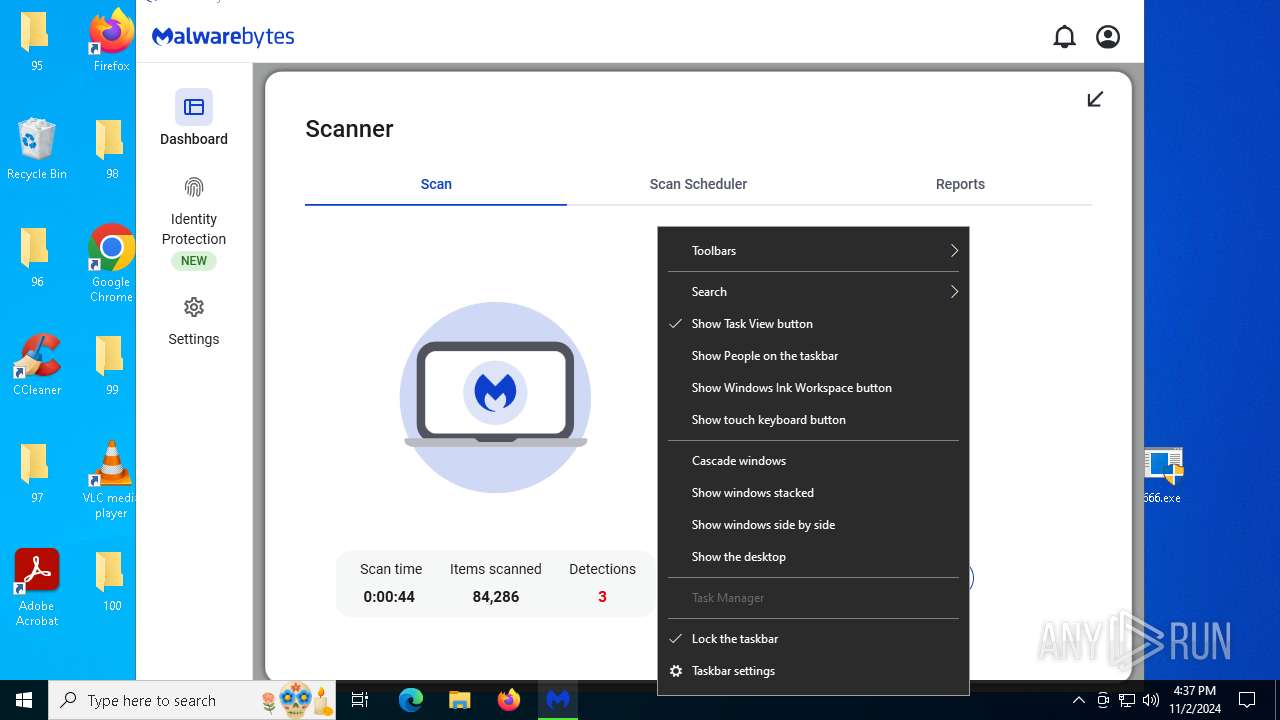This screenshot has width=1280, height=720.
Task: Open Identity Protection fingerprint icon
Action: pos(194,187)
